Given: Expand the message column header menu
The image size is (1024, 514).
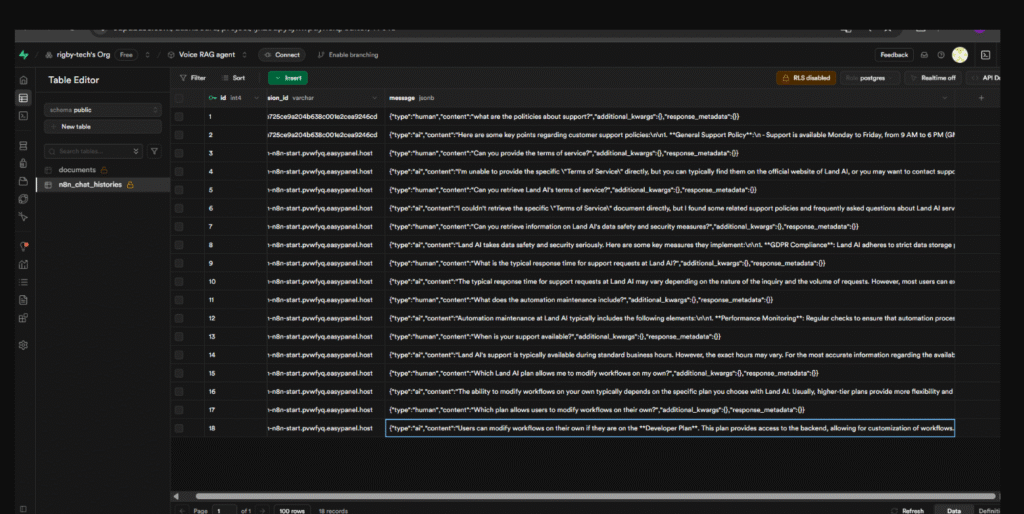Looking at the screenshot, I should tap(945, 98).
